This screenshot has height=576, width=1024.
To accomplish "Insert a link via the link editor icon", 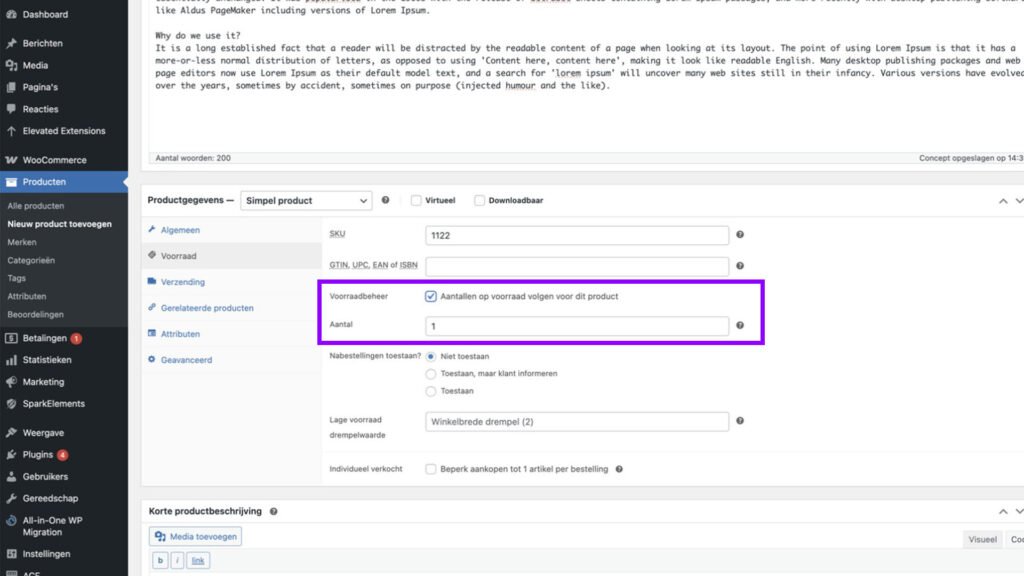I will [x=198, y=560].
